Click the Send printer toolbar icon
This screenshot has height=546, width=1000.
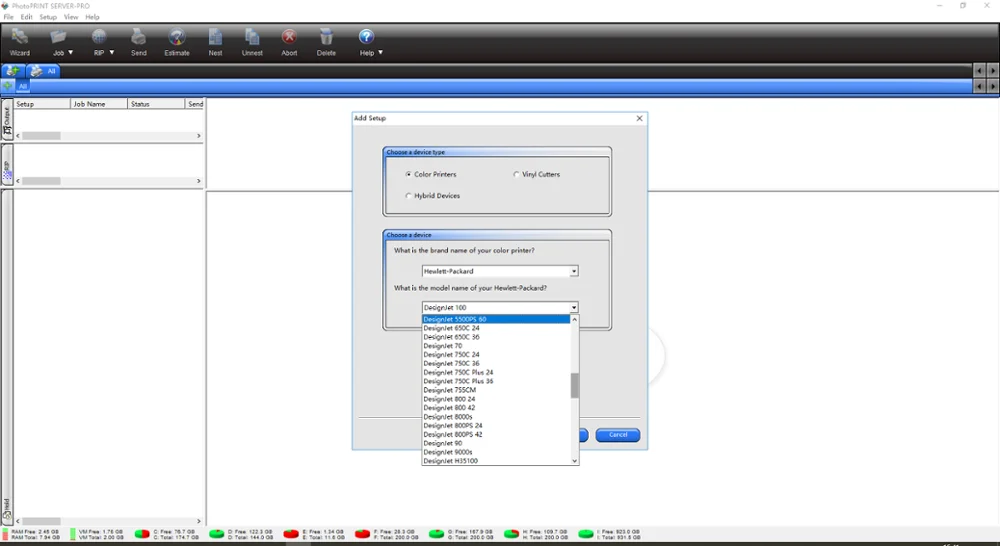coord(138,37)
